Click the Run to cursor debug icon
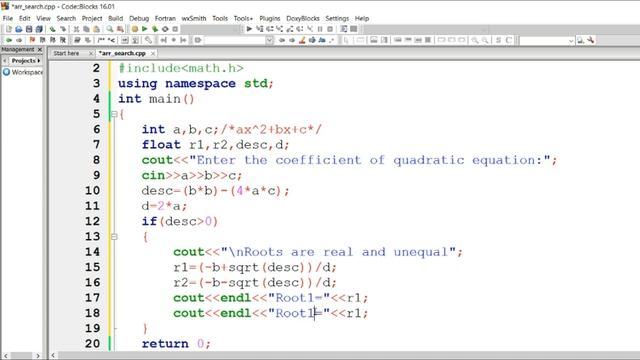This screenshot has height=360, width=640. (260, 29)
